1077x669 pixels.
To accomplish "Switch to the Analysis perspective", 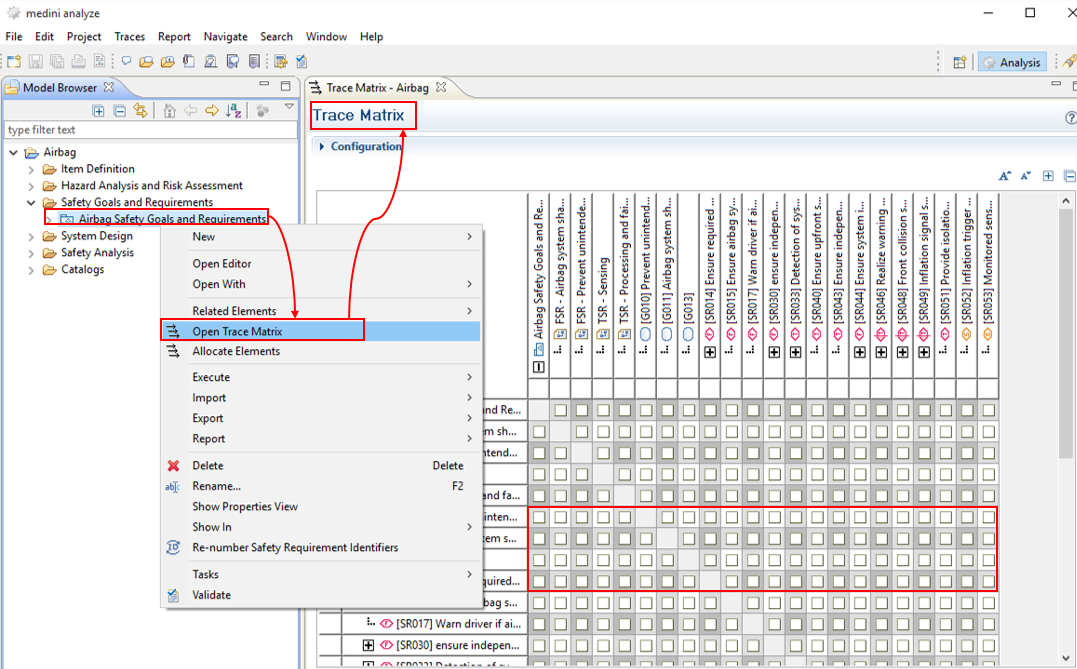I will coord(1011,62).
